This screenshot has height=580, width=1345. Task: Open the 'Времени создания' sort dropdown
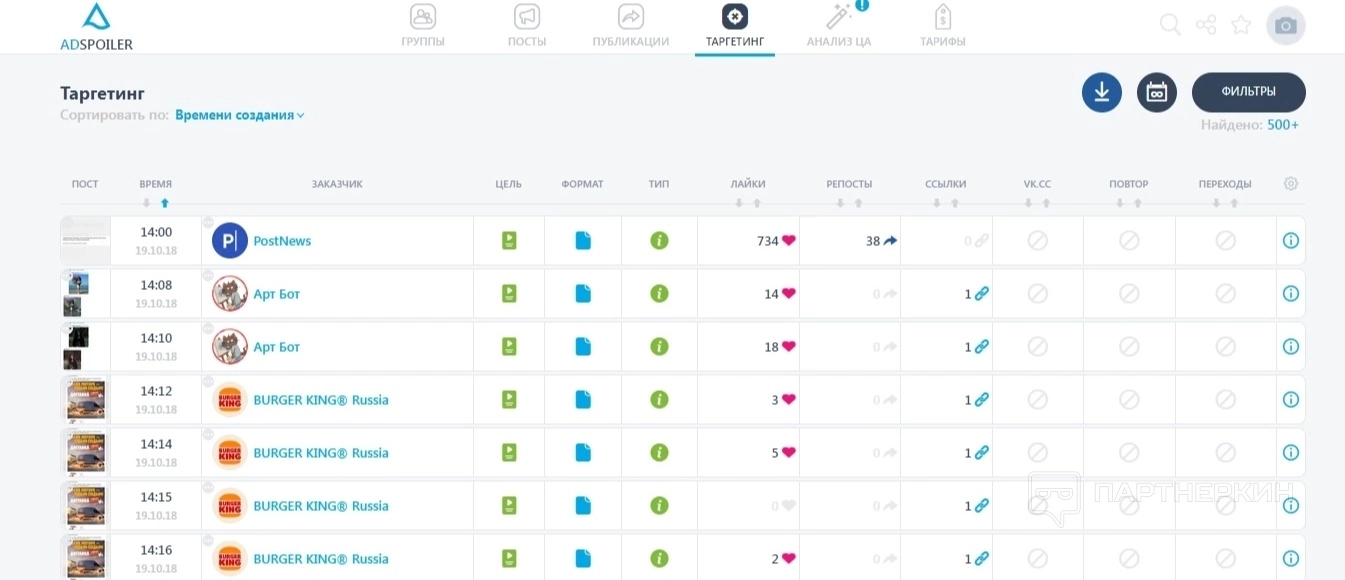(239, 115)
